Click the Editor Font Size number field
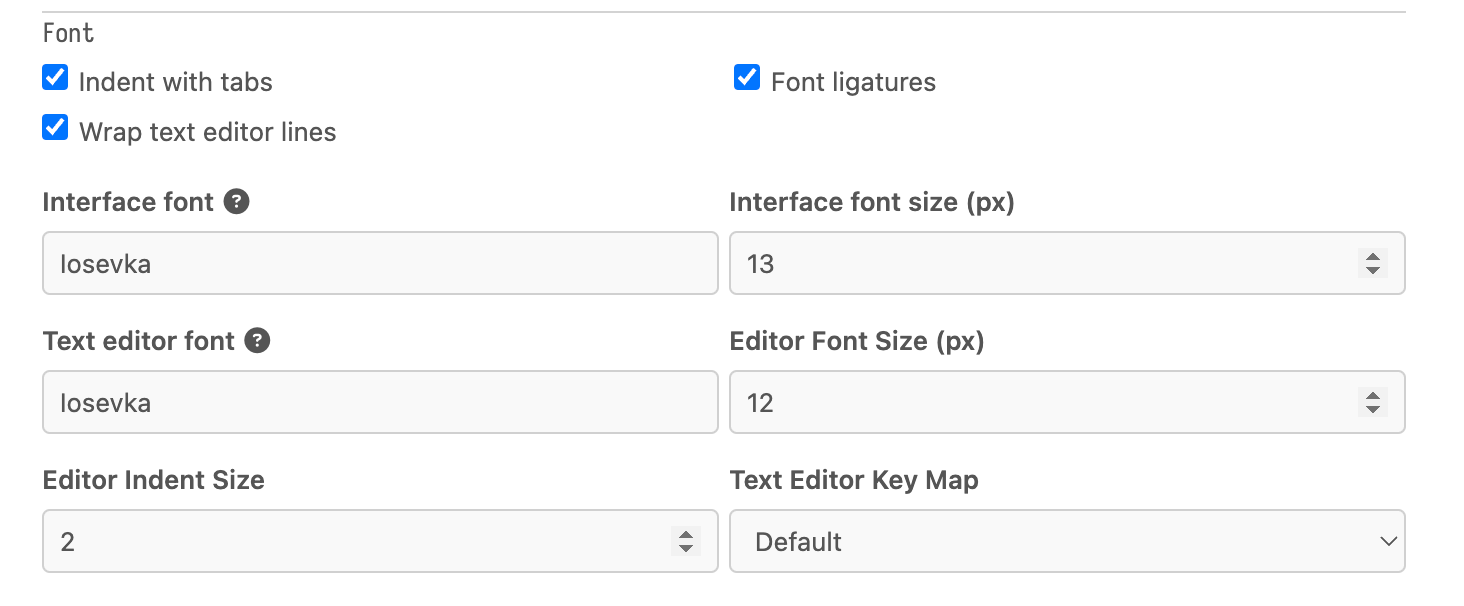The width and height of the screenshot is (1464, 606). click(x=1040, y=403)
